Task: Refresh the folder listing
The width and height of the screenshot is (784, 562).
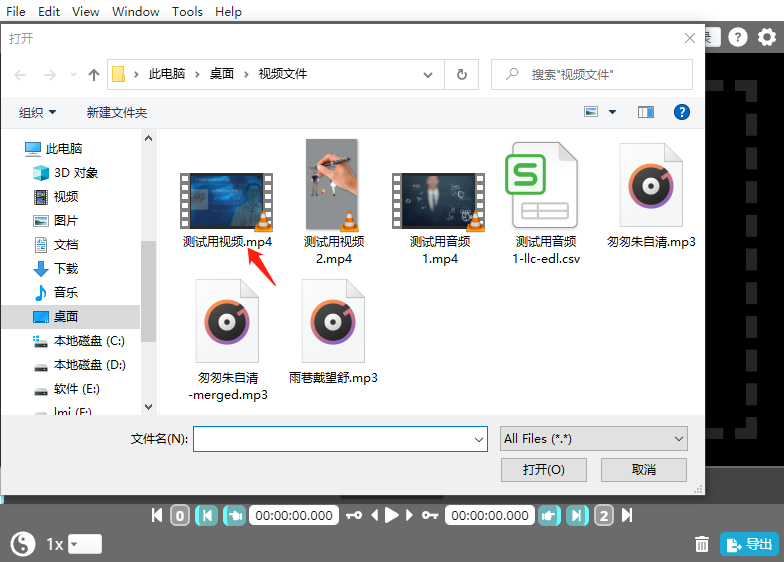Action: click(x=462, y=74)
